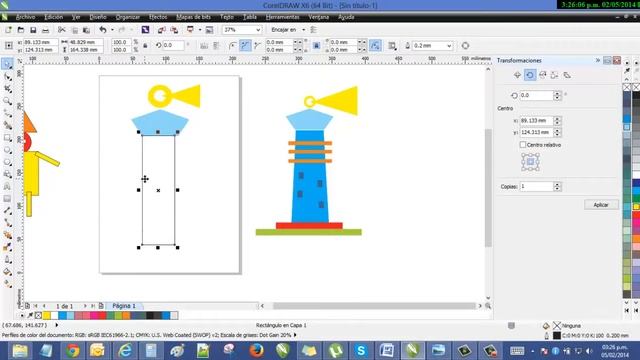The width and height of the screenshot is (640, 360).
Task: Increase the Copias value stepper
Action: tap(557, 184)
